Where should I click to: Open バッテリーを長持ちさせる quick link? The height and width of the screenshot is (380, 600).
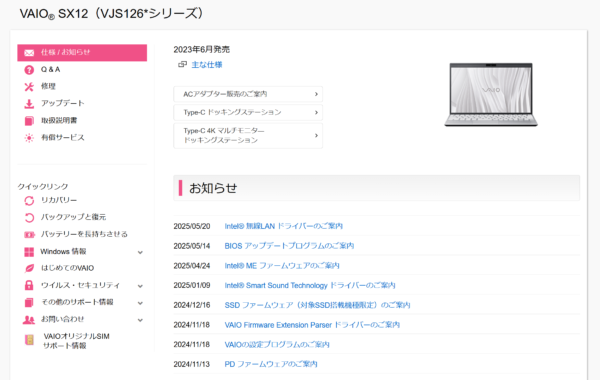[x=84, y=234]
